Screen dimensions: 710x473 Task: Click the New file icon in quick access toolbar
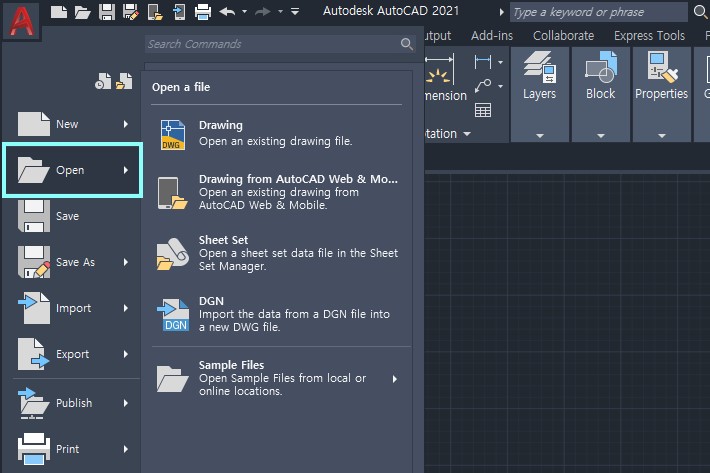(x=58, y=12)
